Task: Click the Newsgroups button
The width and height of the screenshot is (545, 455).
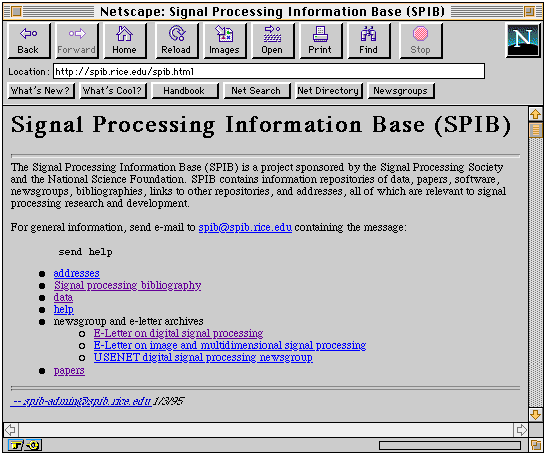Action: click(401, 91)
